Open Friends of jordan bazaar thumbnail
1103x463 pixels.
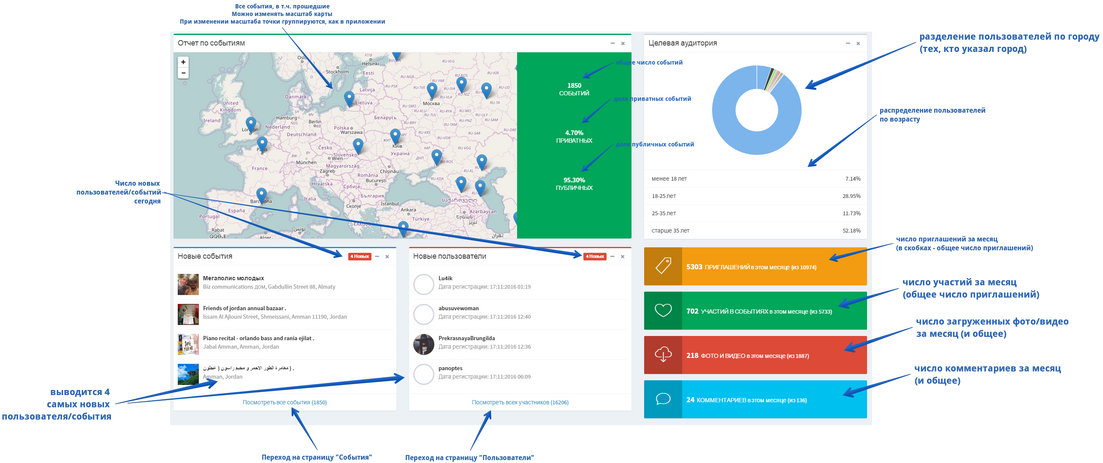[188, 314]
